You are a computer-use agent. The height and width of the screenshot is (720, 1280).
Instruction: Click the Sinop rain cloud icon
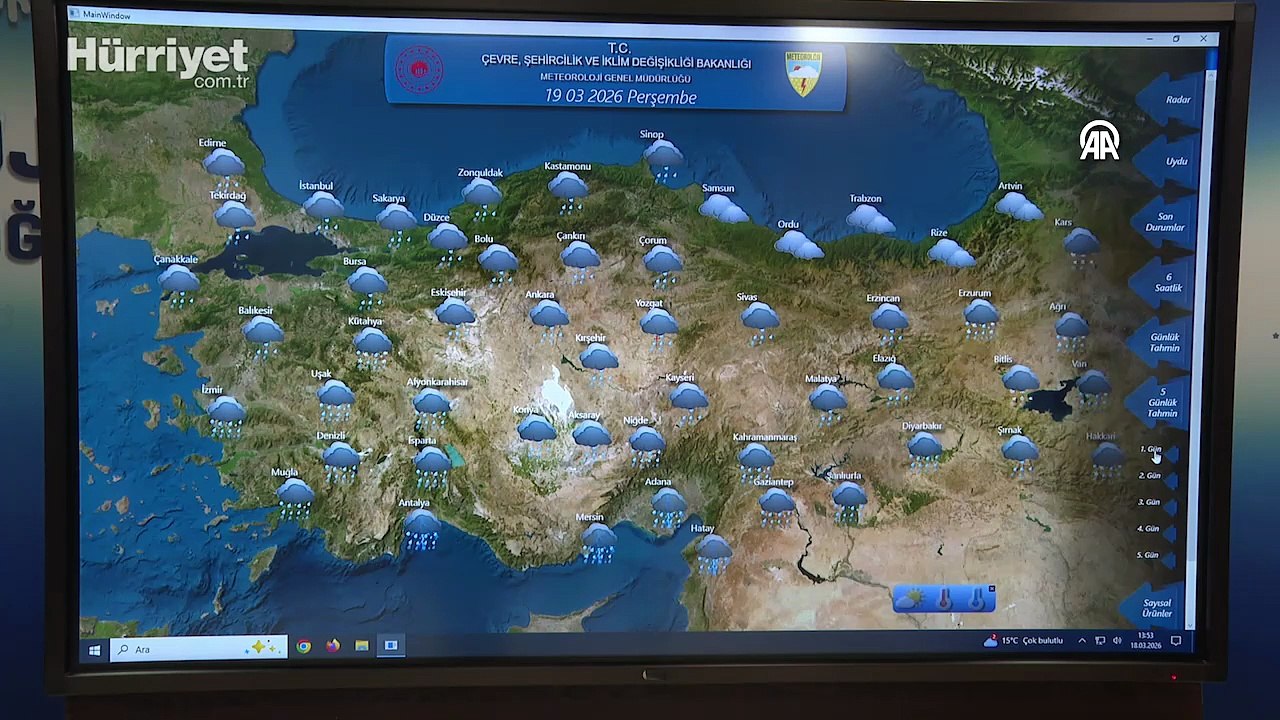[663, 160]
